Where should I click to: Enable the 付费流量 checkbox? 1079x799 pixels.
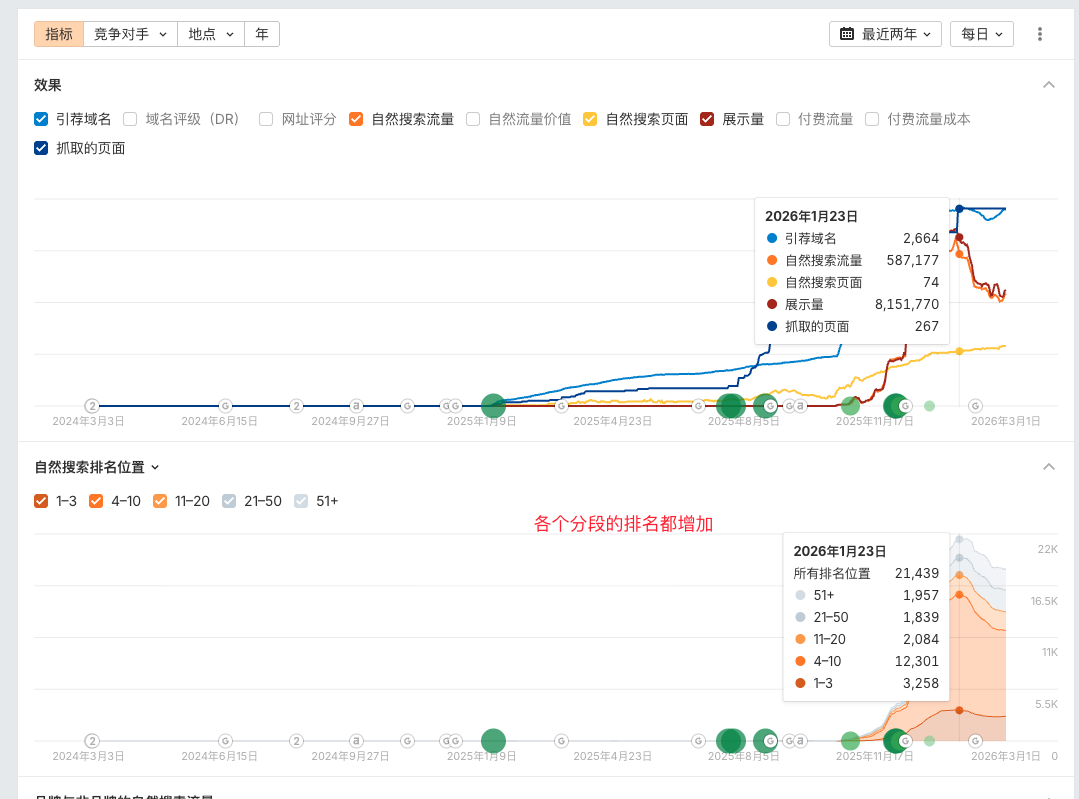782,119
